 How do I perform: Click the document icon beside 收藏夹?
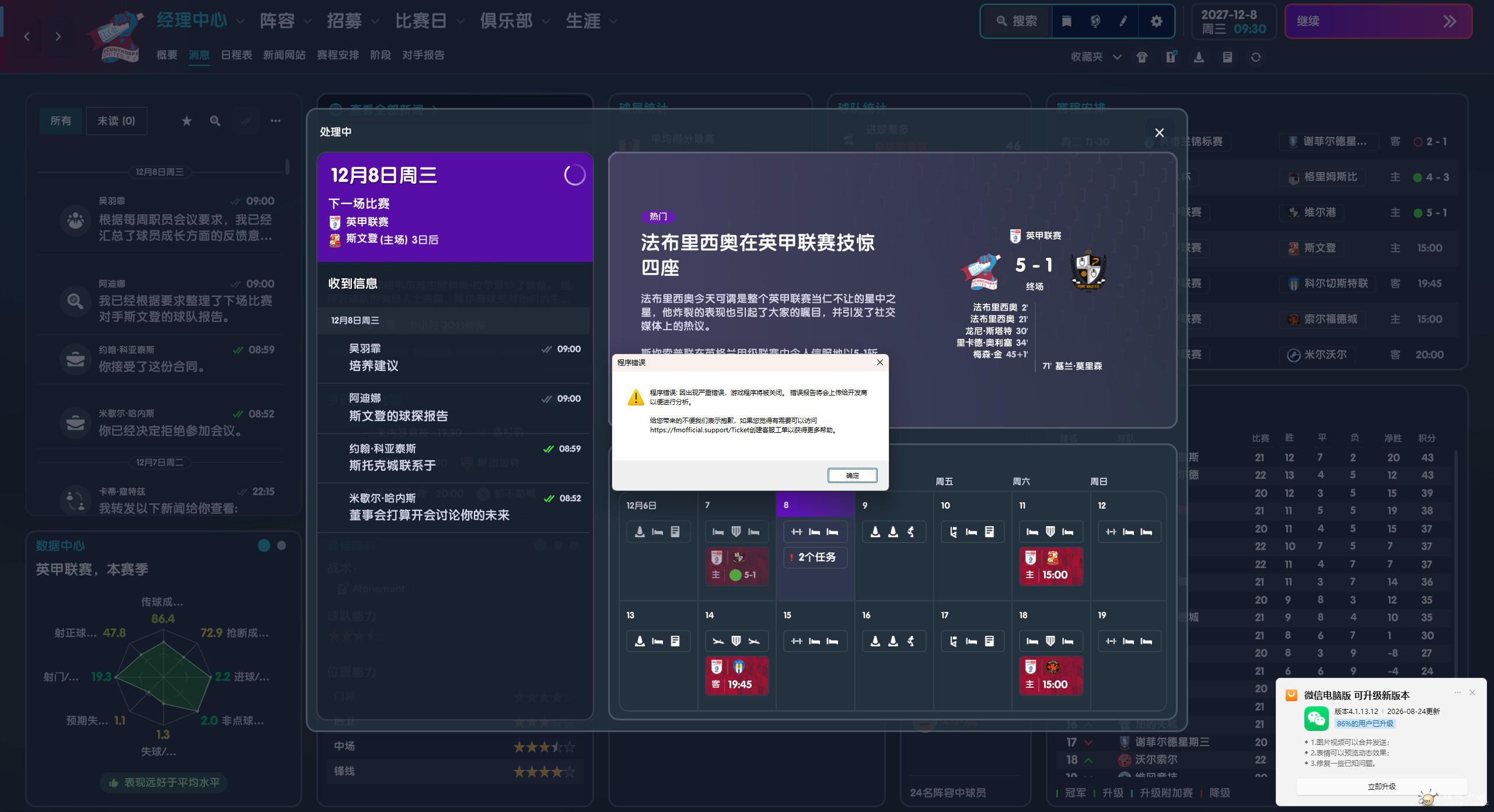tap(1227, 57)
